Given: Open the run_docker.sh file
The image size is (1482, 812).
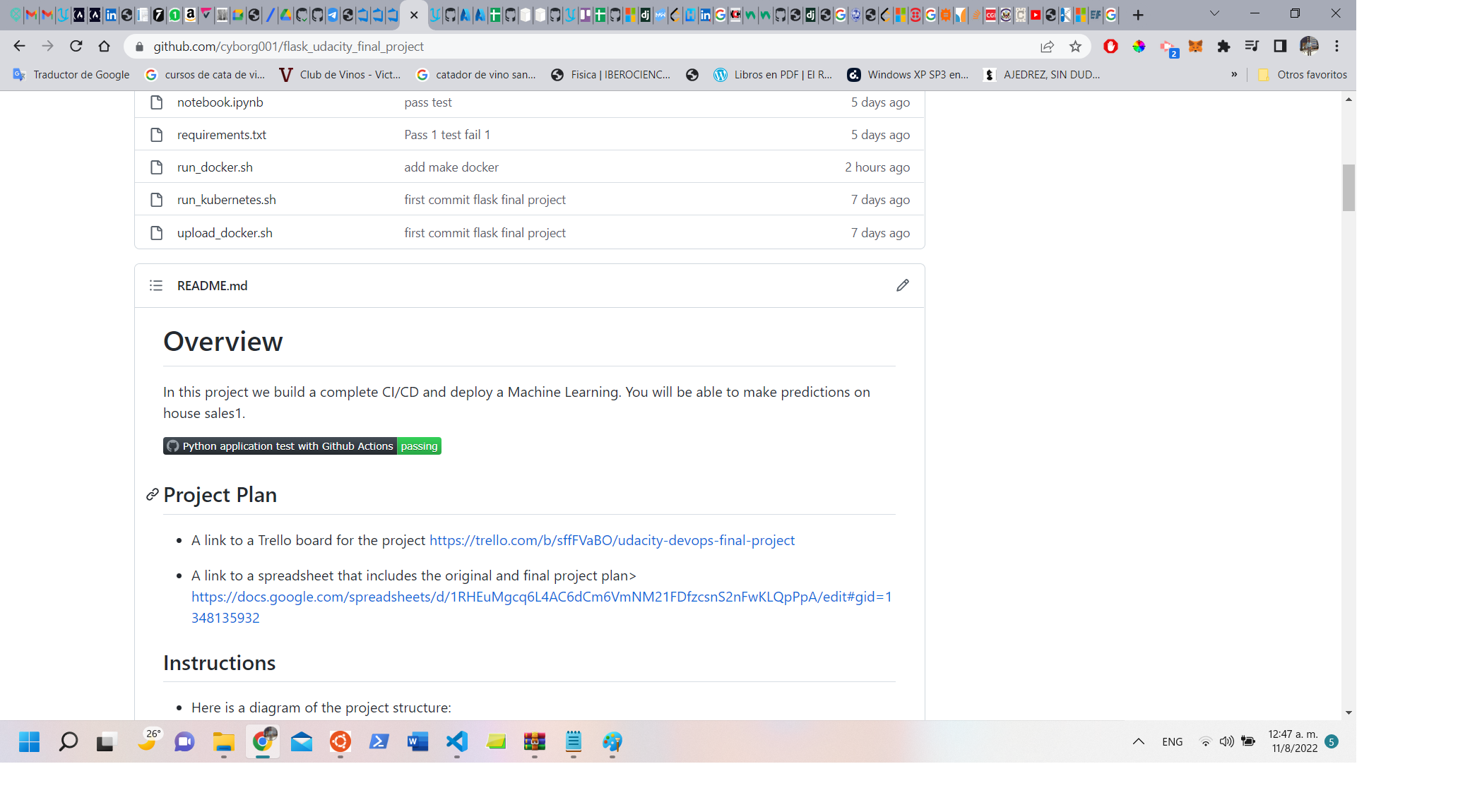Looking at the screenshot, I should (x=214, y=167).
